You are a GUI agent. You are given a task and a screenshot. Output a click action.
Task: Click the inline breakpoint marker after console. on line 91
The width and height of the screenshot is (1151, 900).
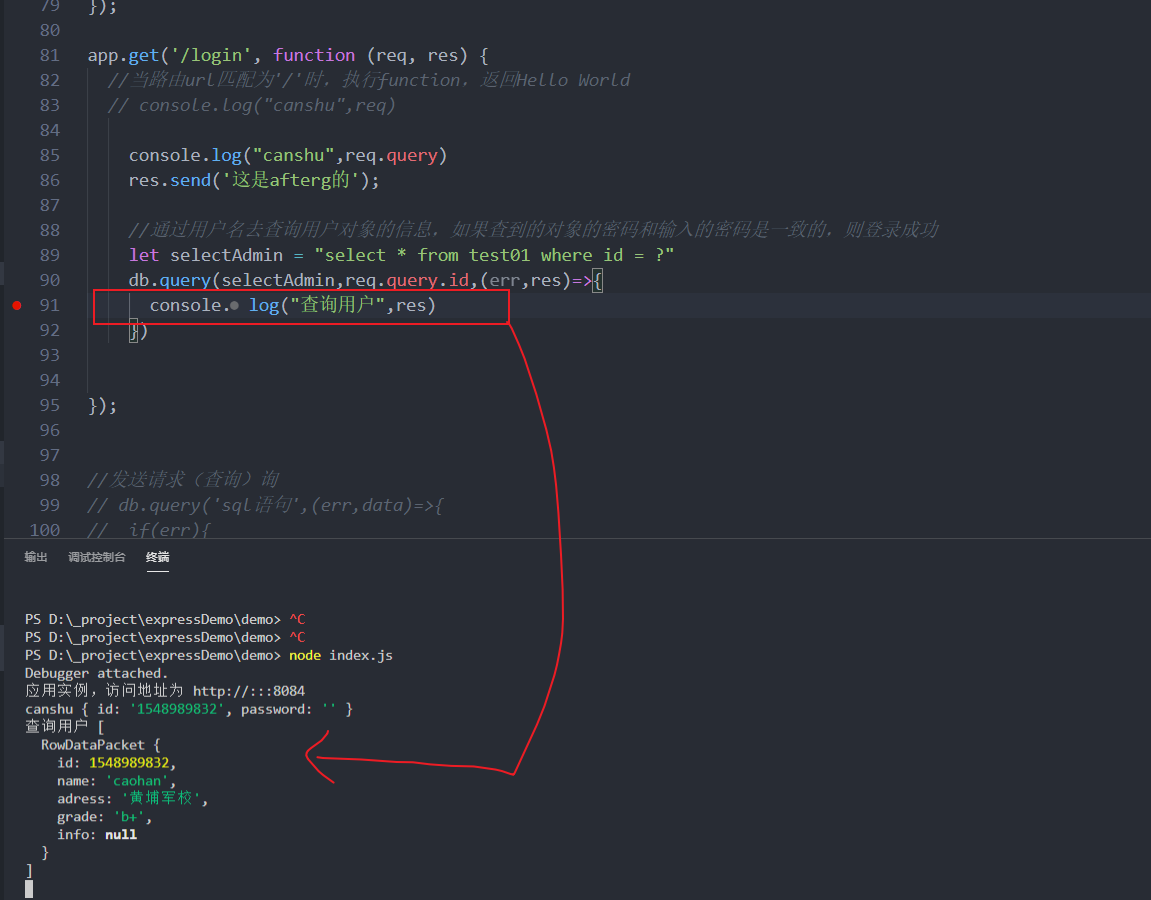click(x=234, y=305)
